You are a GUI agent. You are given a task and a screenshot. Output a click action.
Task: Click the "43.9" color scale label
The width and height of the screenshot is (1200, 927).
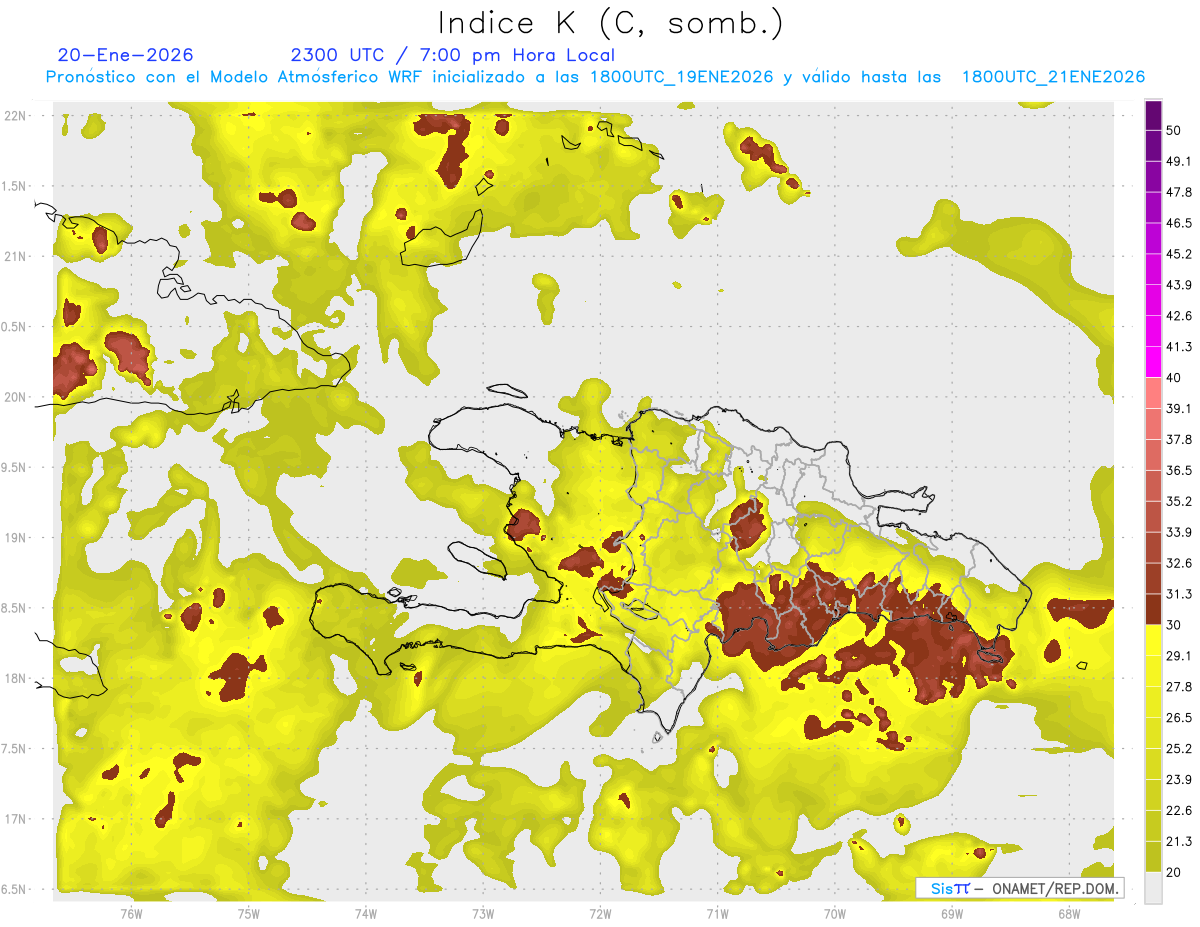pyautogui.click(x=1178, y=285)
